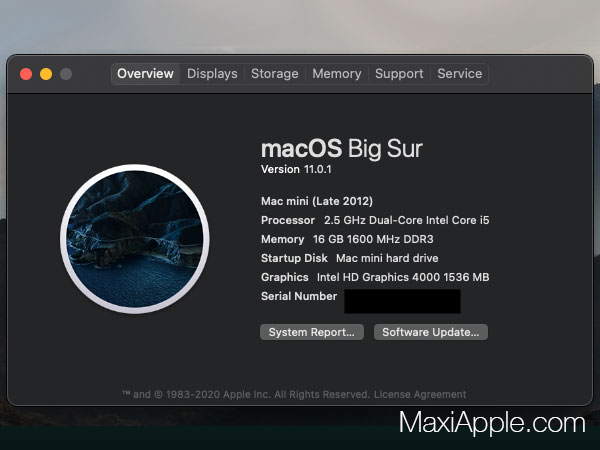This screenshot has width=600, height=450.
Task: Click the macOS Big Sur heading
Action: click(342, 148)
